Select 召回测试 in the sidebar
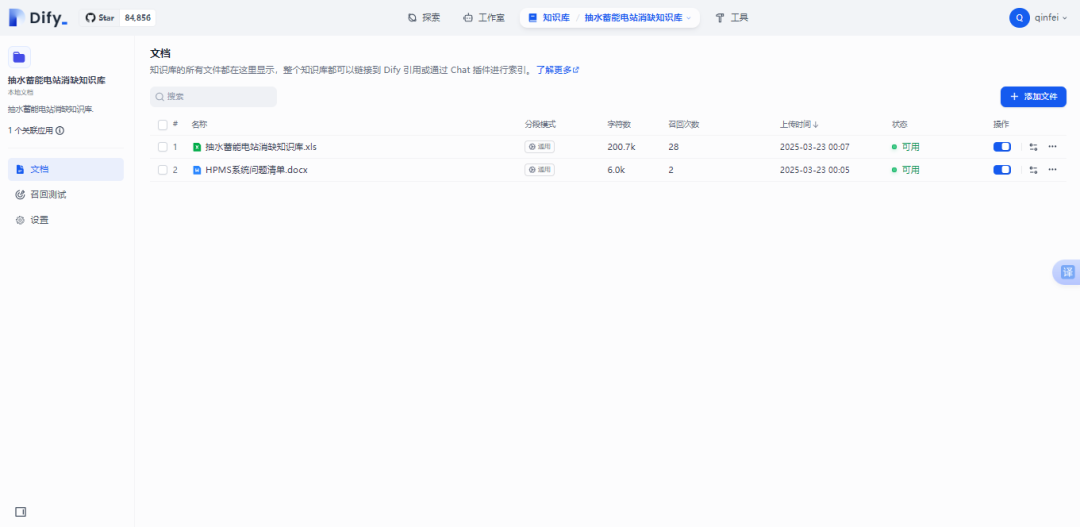The image size is (1080, 527). [x=66, y=195]
